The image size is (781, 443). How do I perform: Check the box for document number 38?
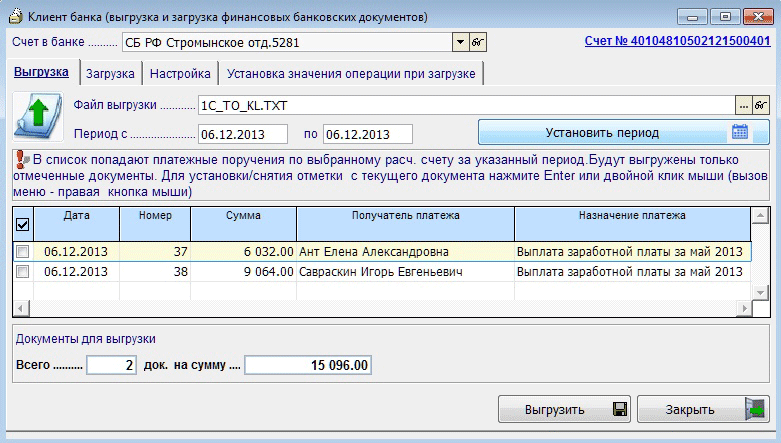(22, 271)
